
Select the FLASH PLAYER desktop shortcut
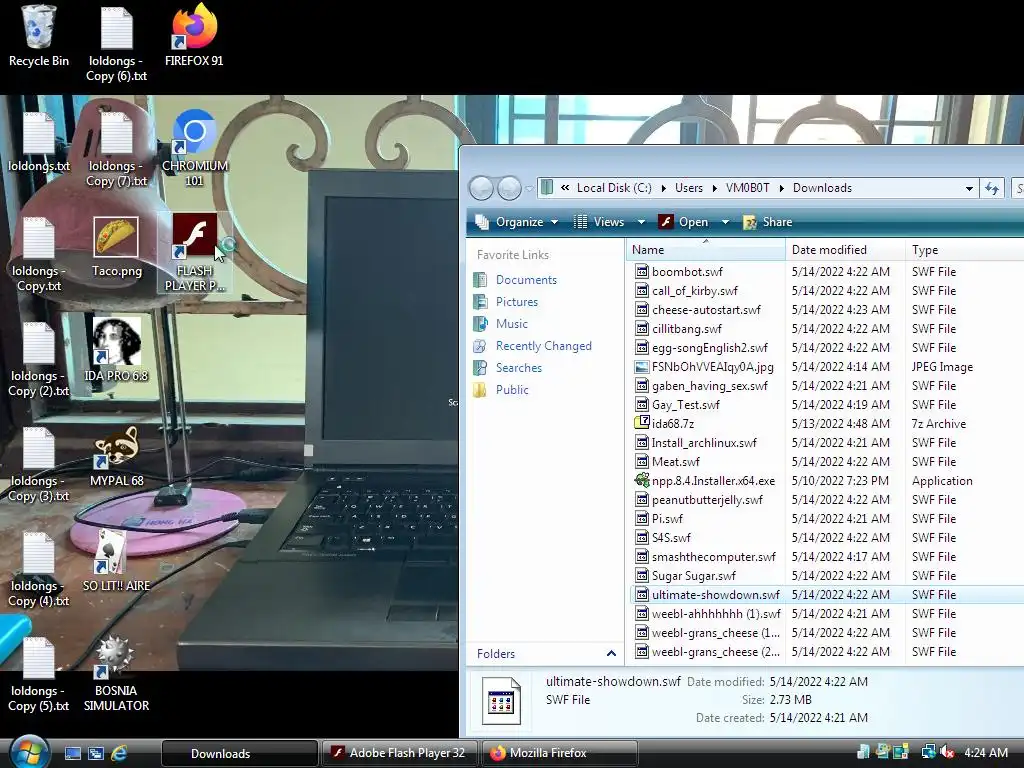tap(194, 253)
